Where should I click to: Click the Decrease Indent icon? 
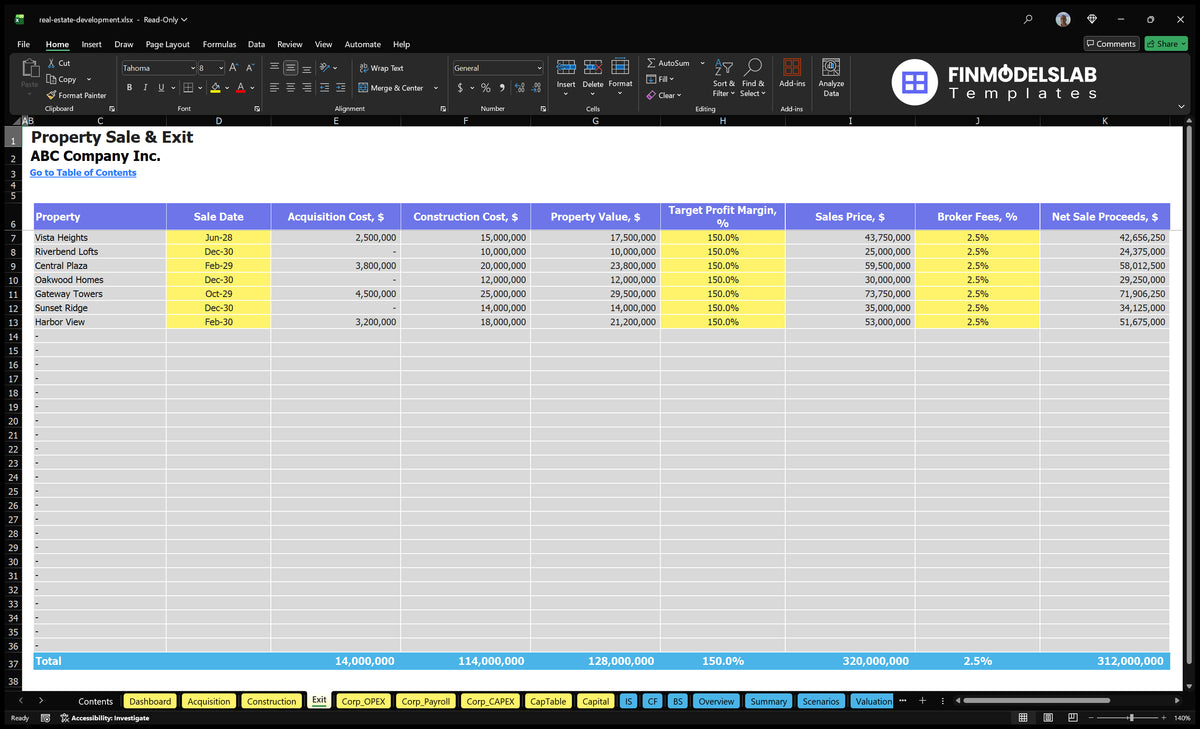coord(325,88)
